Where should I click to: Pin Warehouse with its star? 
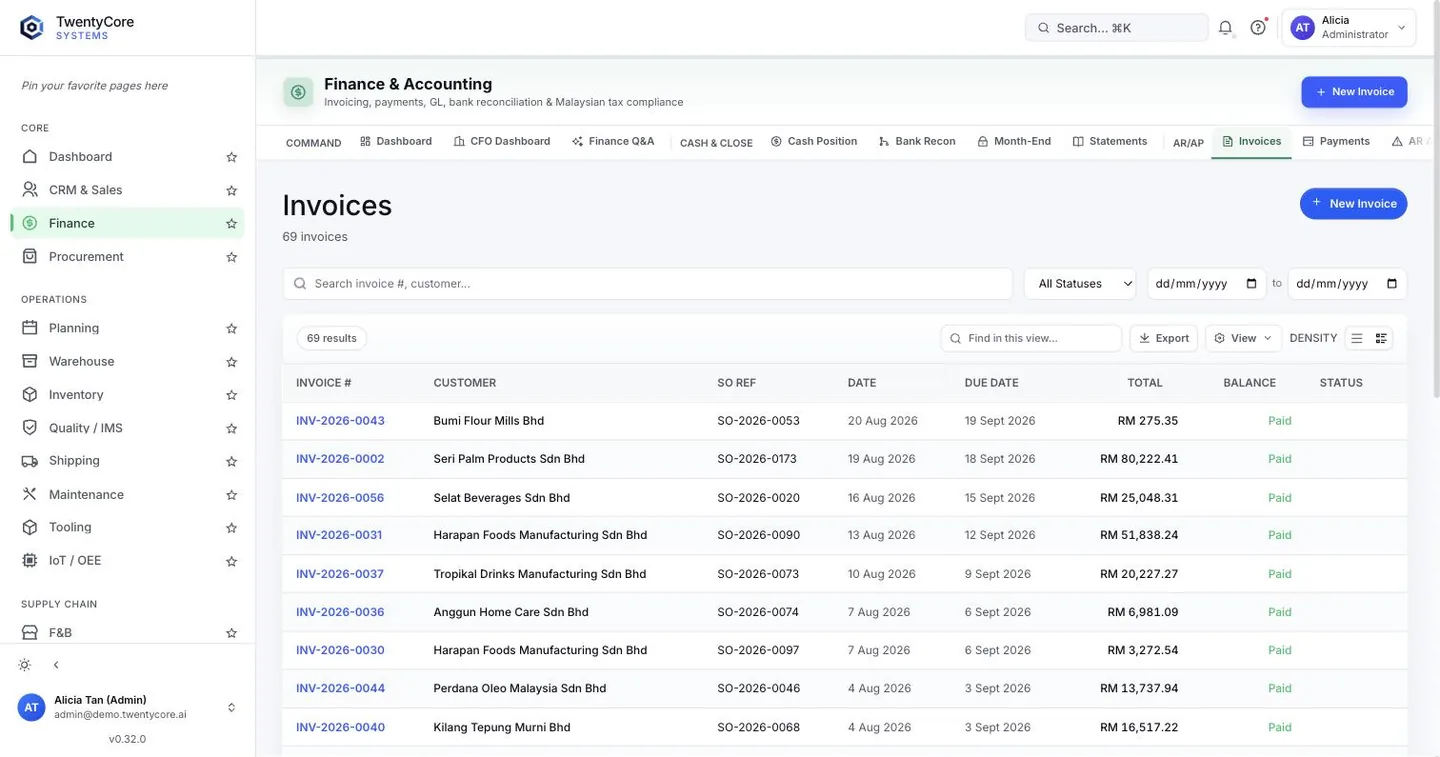point(231,362)
